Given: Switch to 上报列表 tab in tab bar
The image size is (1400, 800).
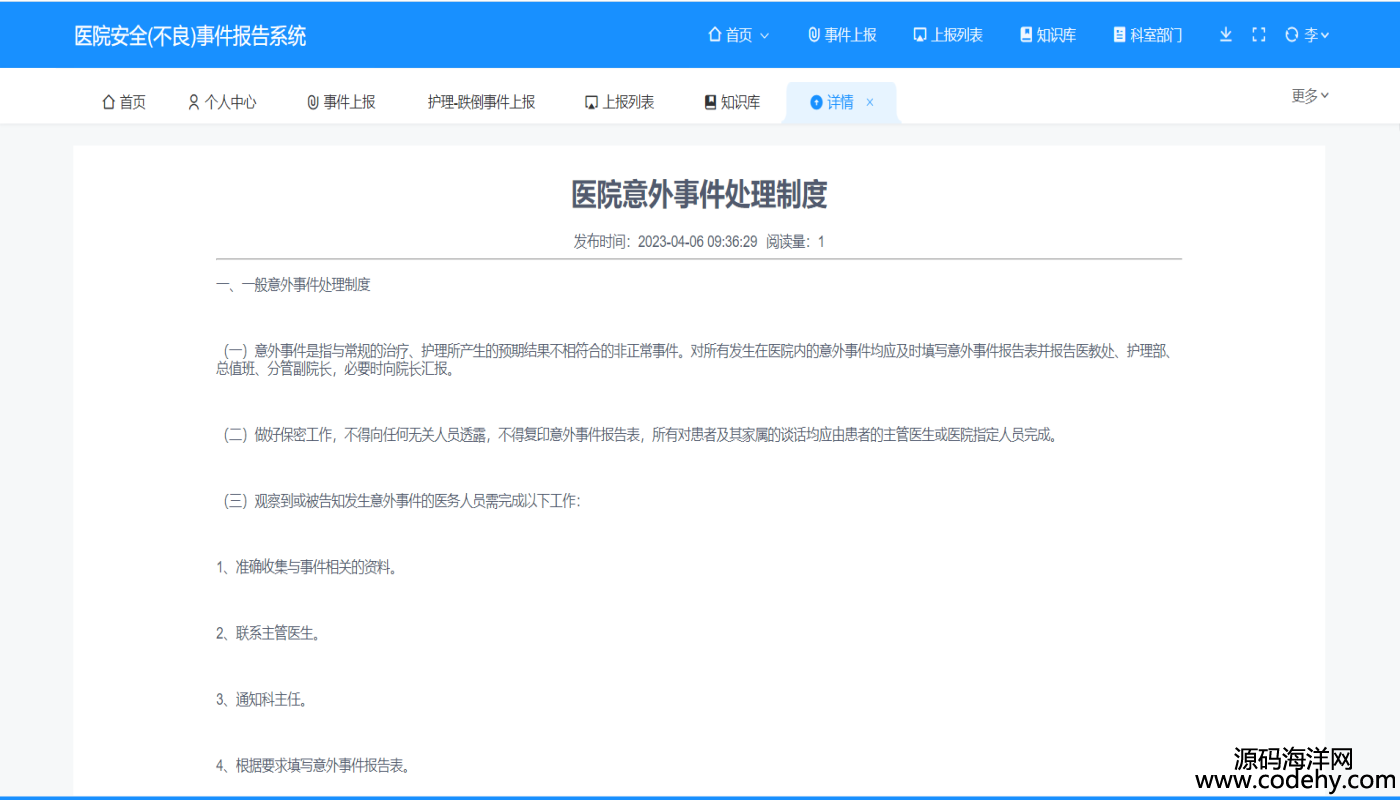Looking at the screenshot, I should point(619,102).
